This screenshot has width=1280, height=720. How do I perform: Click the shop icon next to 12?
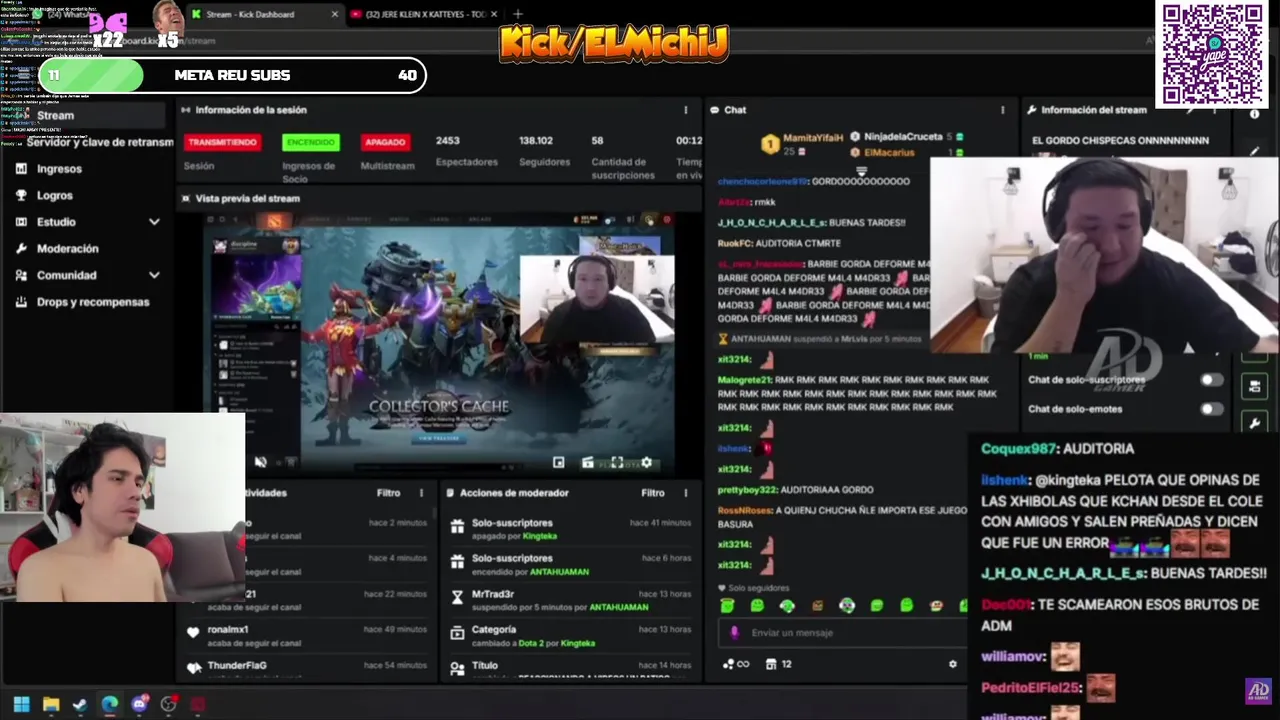[x=771, y=664]
